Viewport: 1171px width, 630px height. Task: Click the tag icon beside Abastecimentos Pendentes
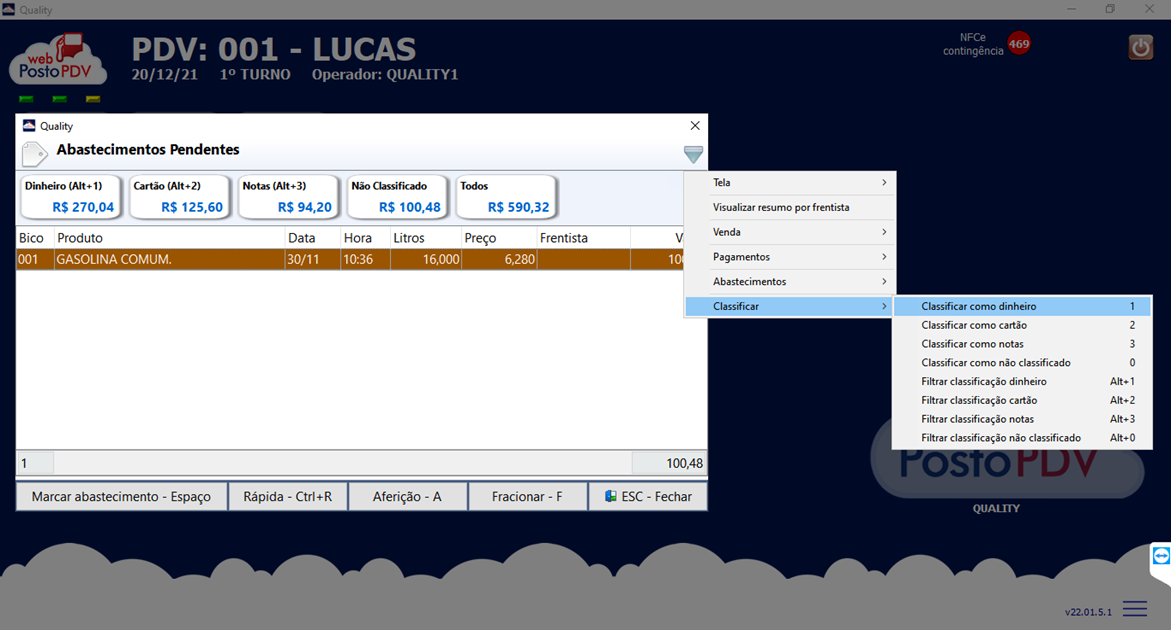35,153
